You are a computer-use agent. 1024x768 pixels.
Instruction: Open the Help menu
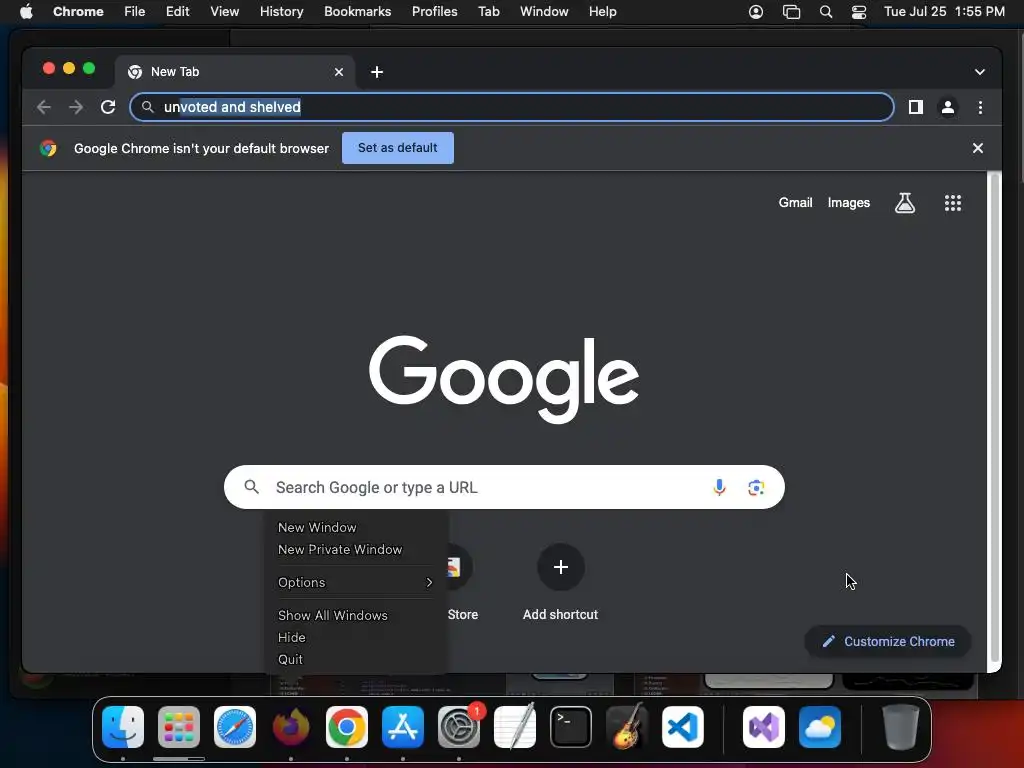click(602, 12)
